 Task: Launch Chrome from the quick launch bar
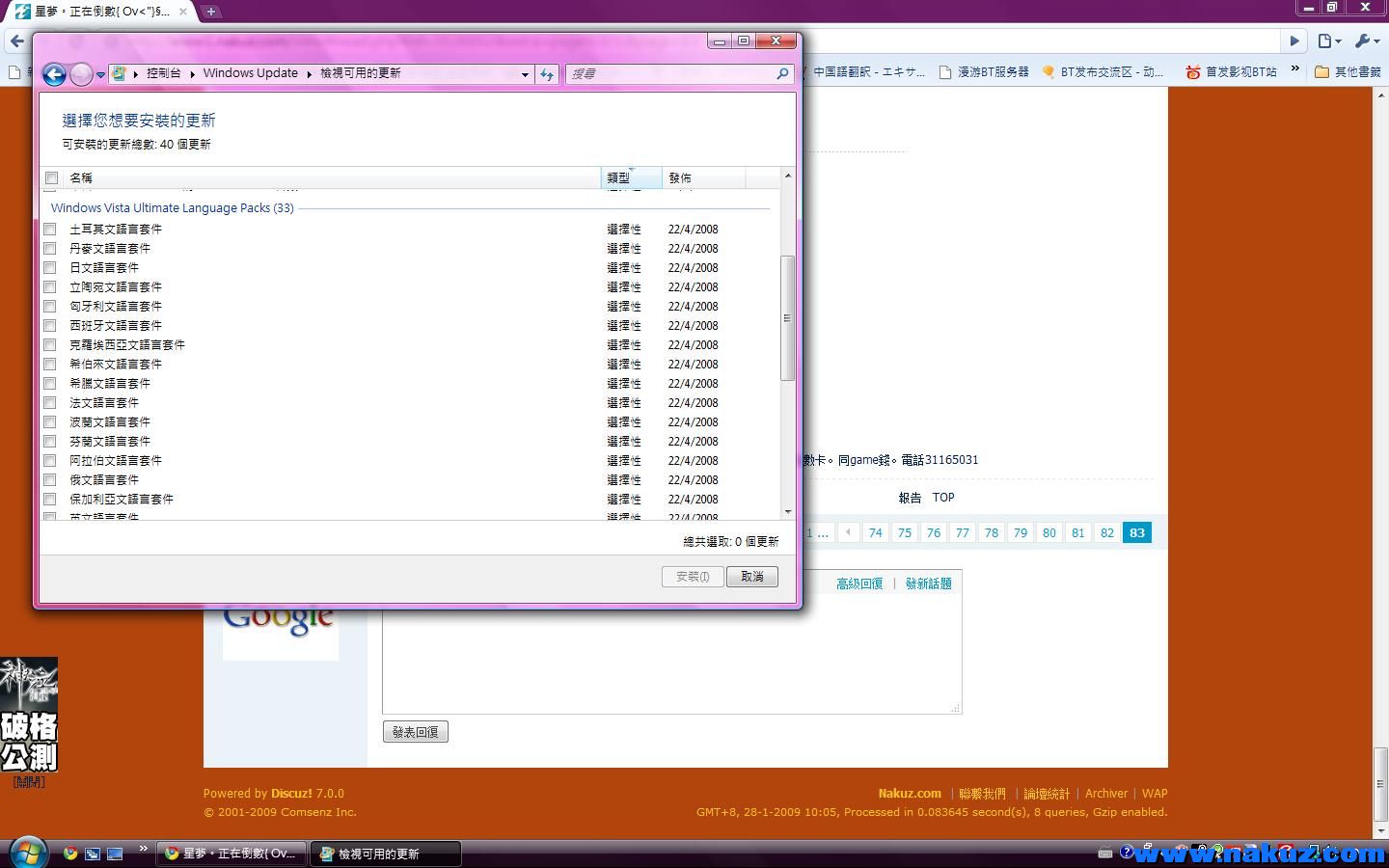point(70,854)
